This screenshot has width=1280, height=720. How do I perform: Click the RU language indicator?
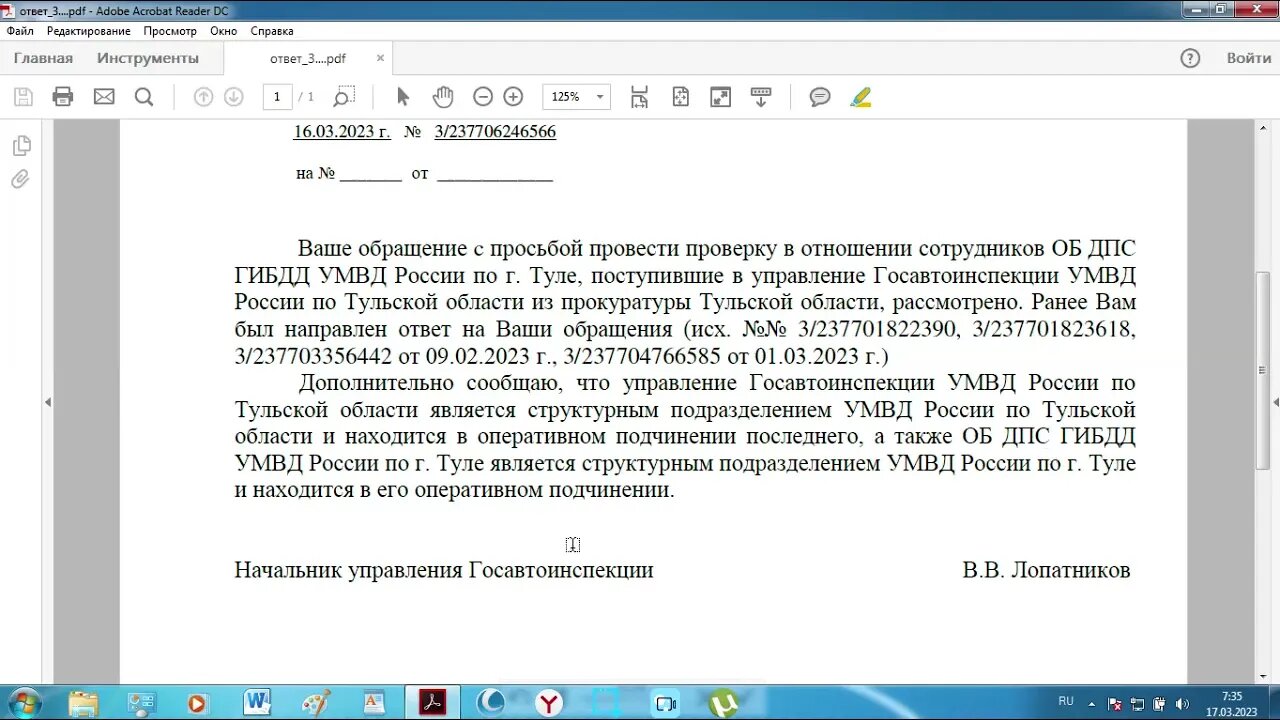[x=1066, y=701]
